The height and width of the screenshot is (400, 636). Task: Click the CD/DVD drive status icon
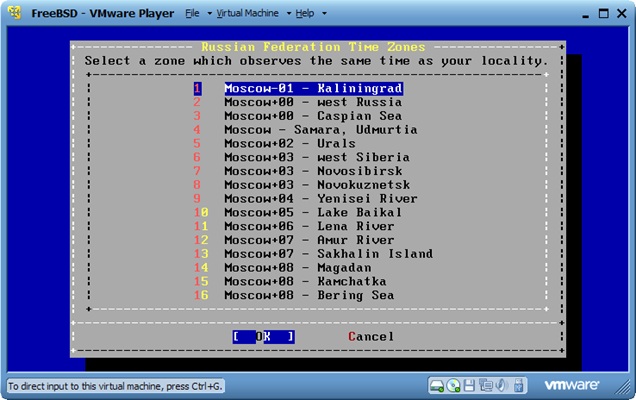pyautogui.click(x=454, y=385)
